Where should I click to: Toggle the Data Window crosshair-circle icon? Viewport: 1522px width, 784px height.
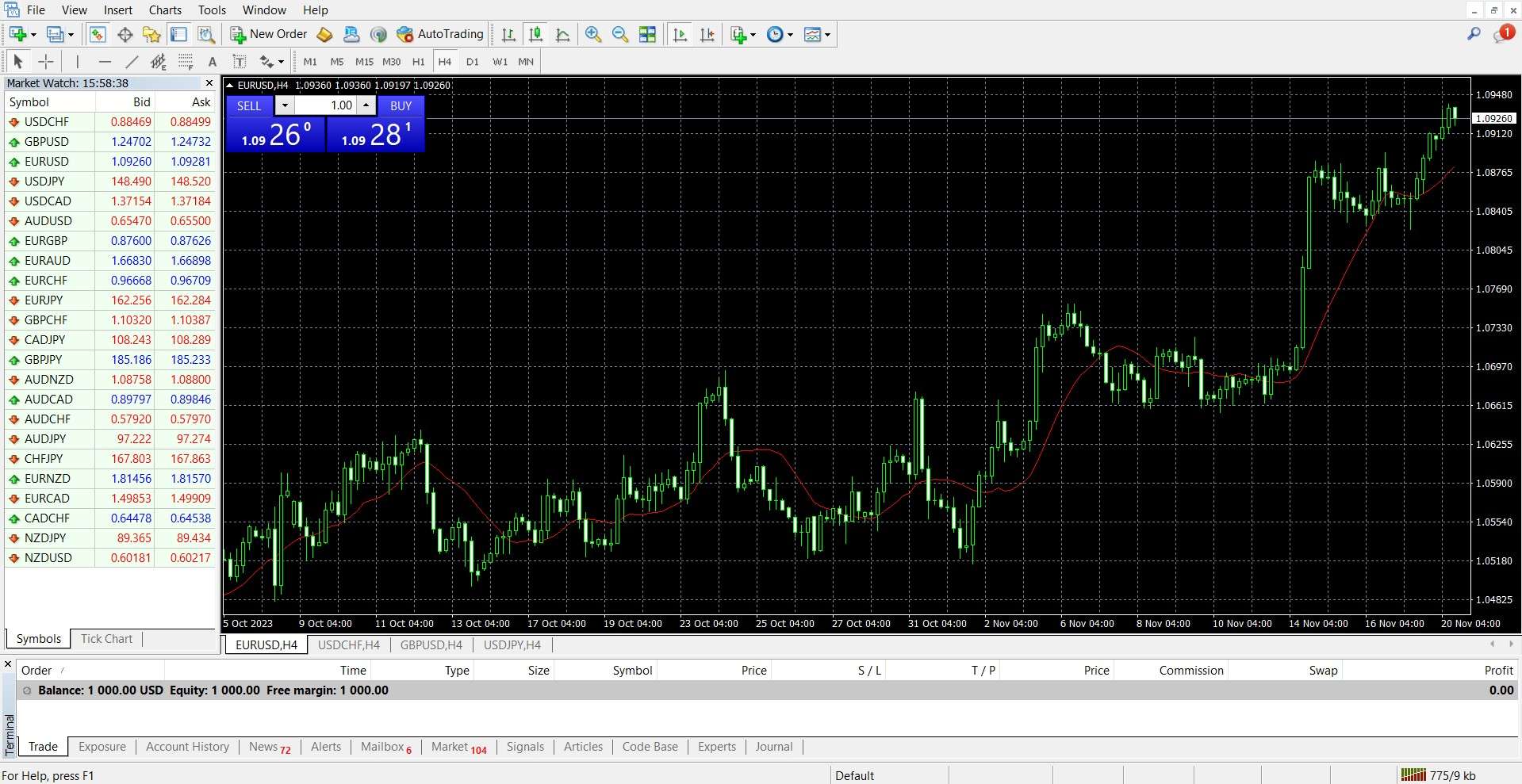(125, 34)
